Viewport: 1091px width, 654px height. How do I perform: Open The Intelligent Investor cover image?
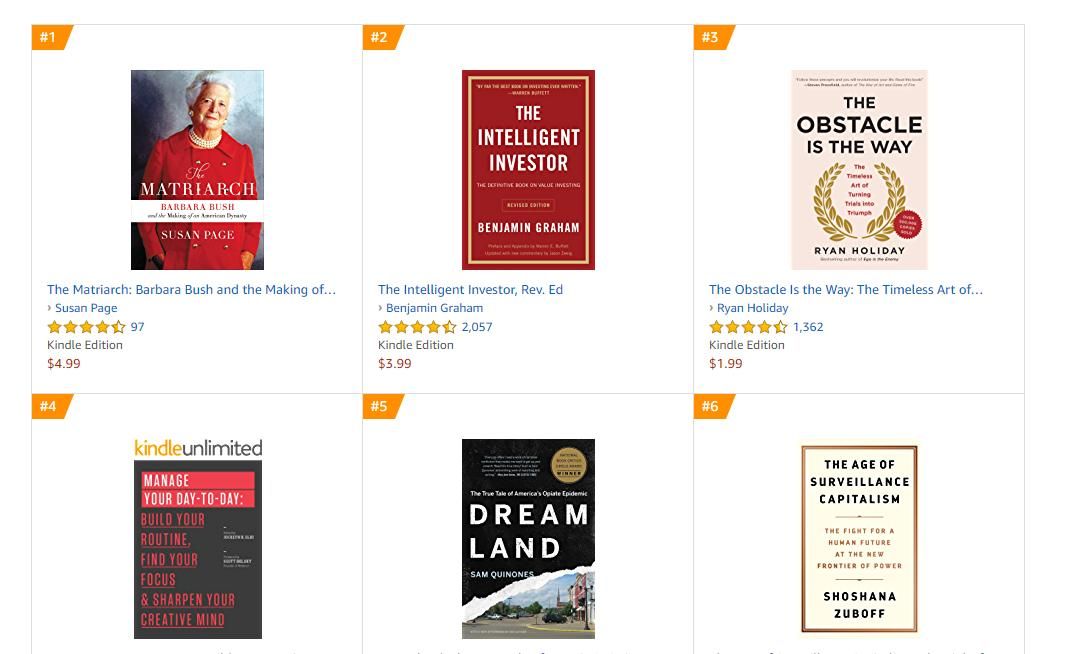pos(528,169)
